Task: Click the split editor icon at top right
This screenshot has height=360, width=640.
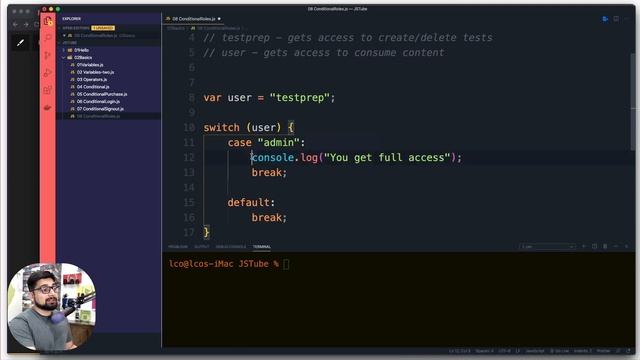Action: tap(616, 19)
